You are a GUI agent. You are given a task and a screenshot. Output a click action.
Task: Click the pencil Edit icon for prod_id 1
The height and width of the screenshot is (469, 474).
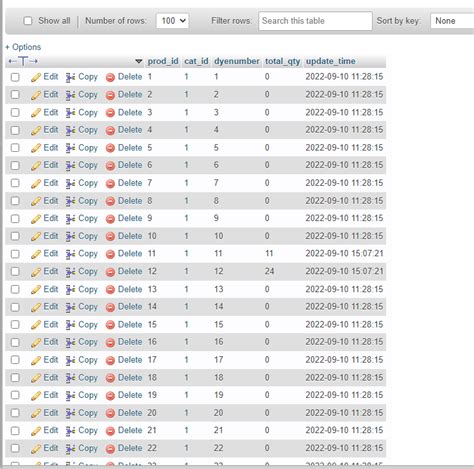(x=36, y=78)
